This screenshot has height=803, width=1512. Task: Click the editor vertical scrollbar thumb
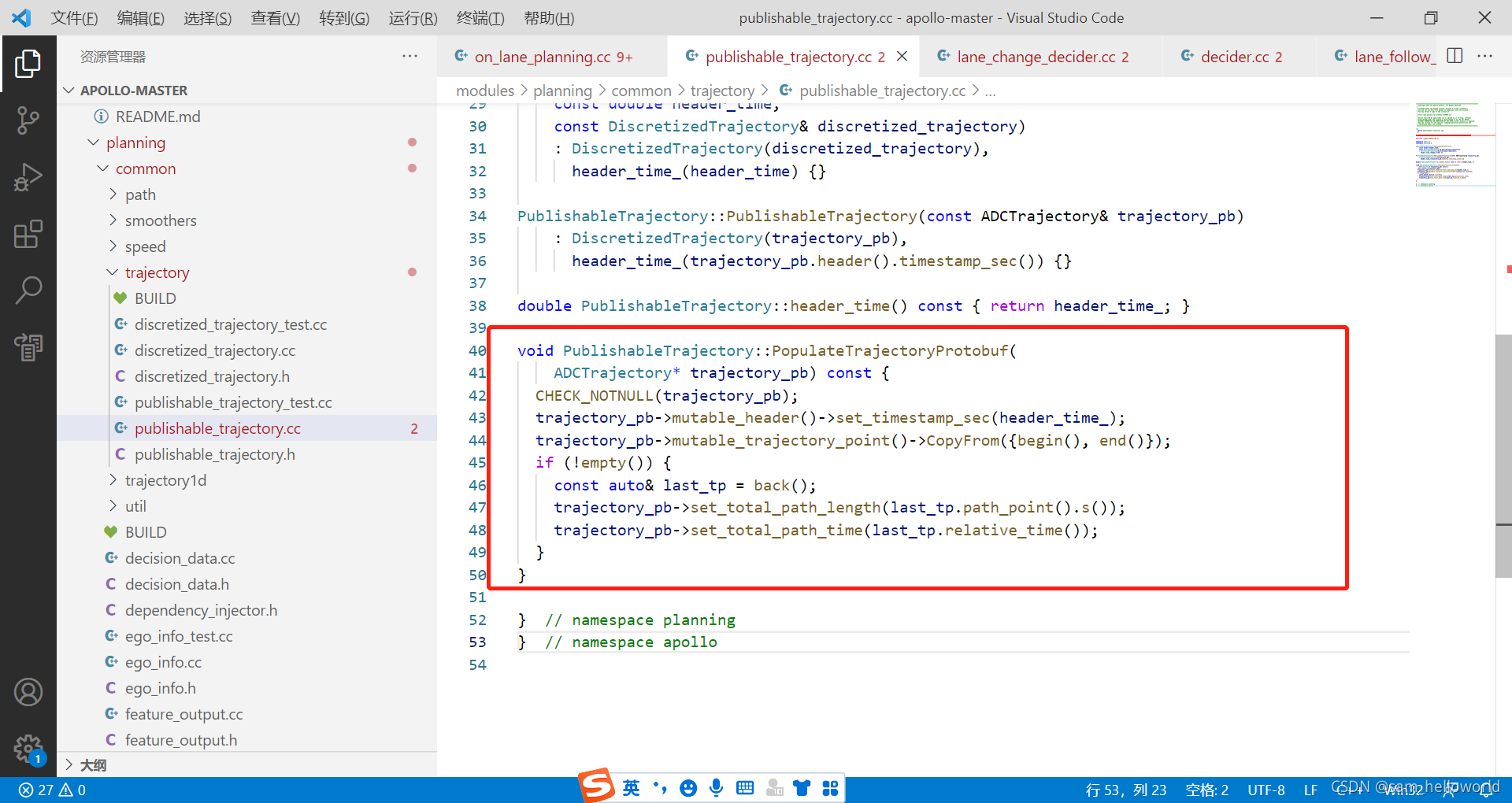(x=1503, y=457)
